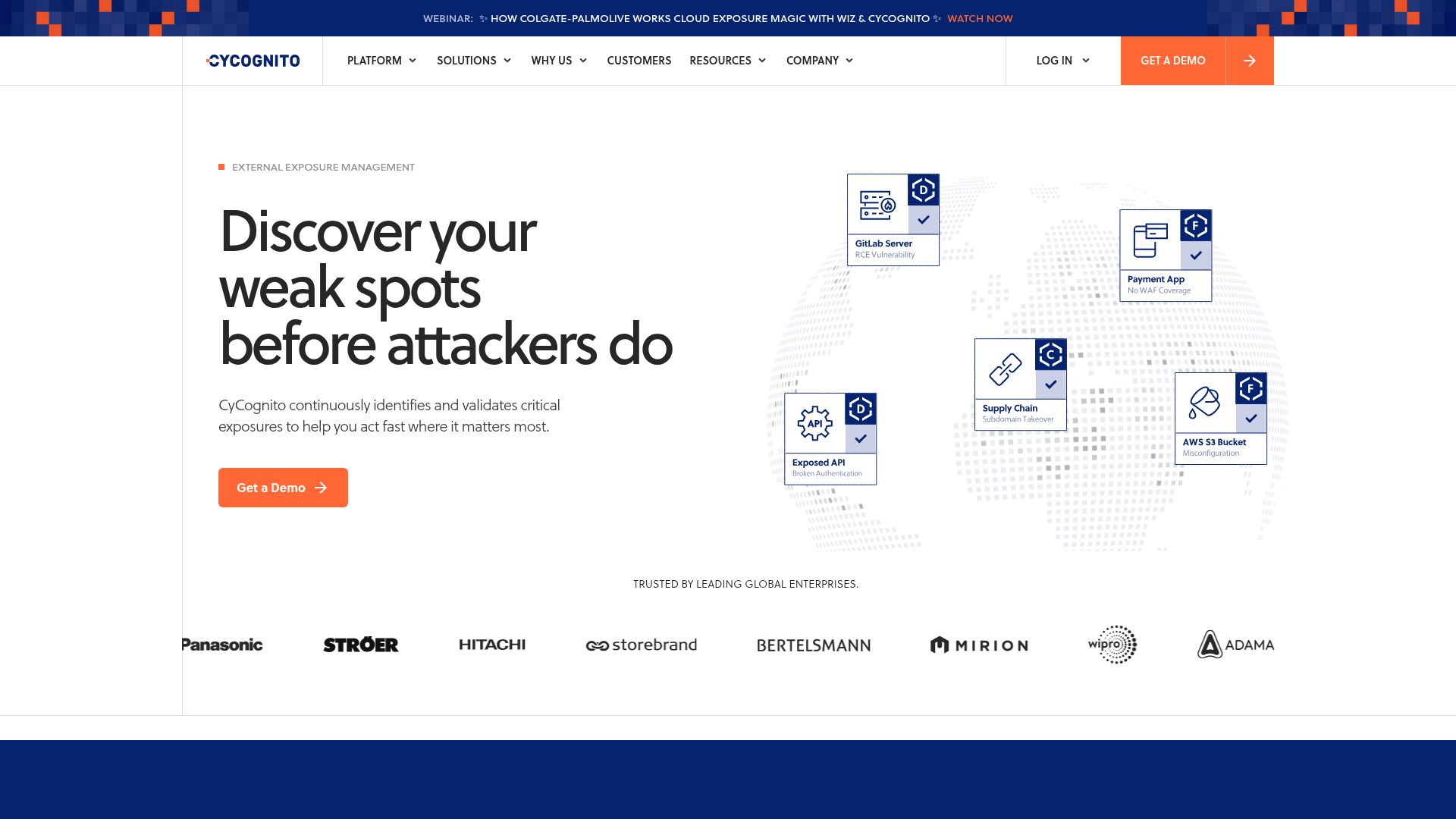Click the arrow icon beside GET A DEMO
Screen dimensions: 1456x819
point(1249,61)
